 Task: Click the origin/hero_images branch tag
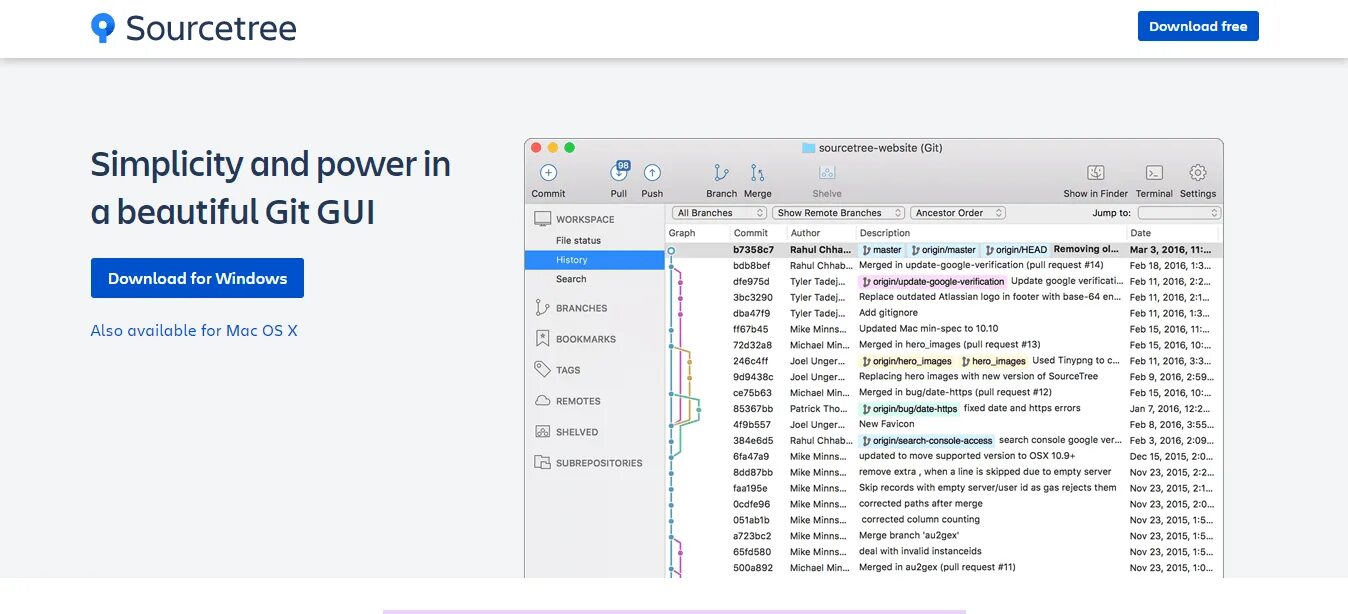point(906,361)
